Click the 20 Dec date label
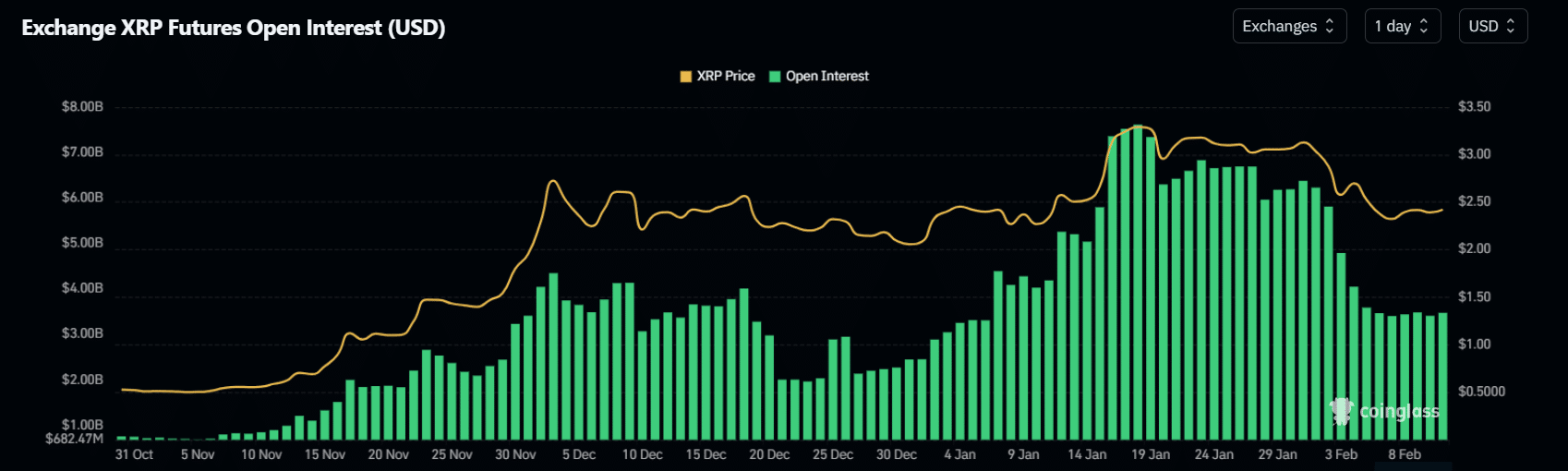1568x471 pixels. [x=769, y=454]
